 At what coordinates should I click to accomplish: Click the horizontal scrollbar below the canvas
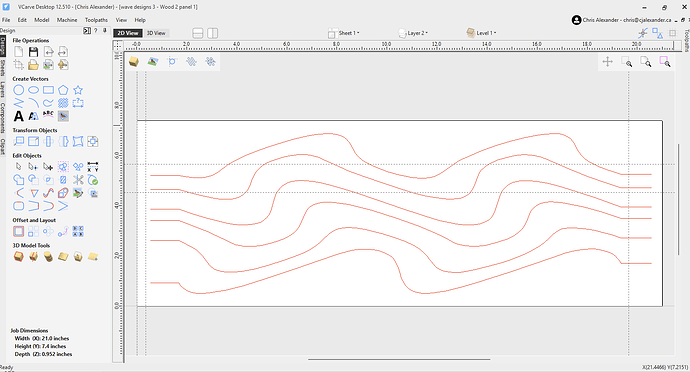pos(399,359)
